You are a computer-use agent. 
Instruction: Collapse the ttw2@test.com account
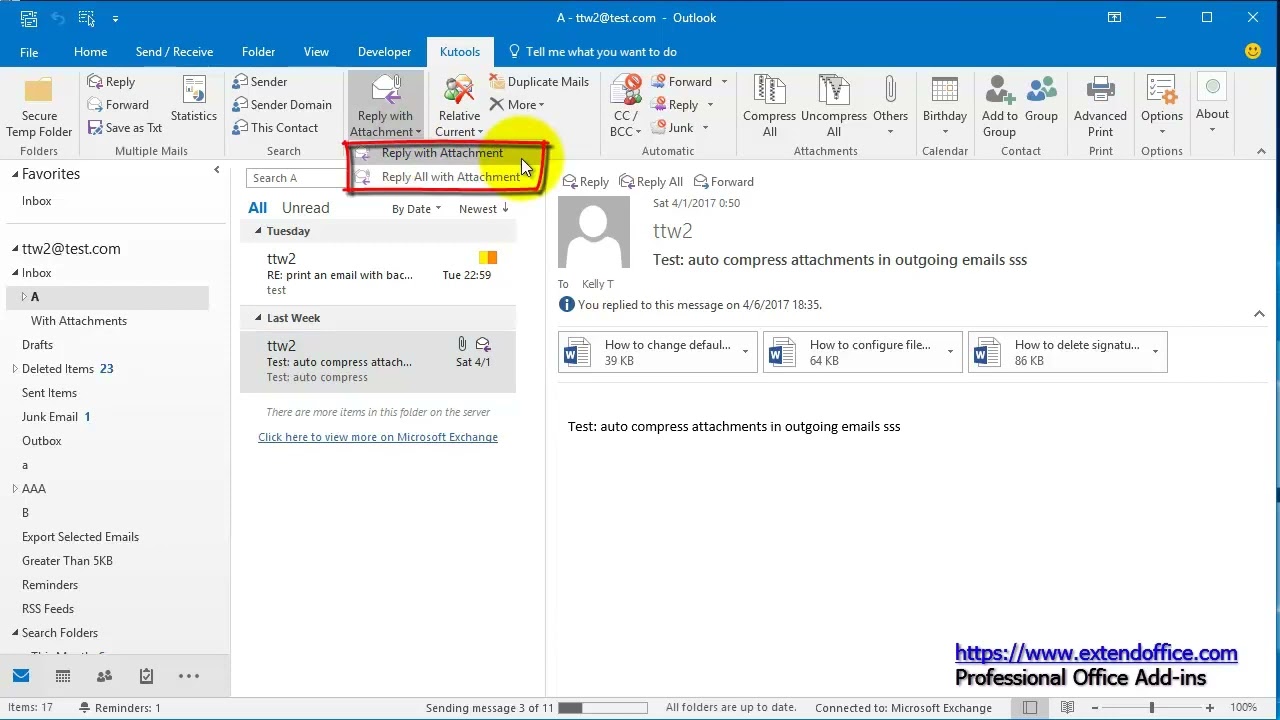15,249
